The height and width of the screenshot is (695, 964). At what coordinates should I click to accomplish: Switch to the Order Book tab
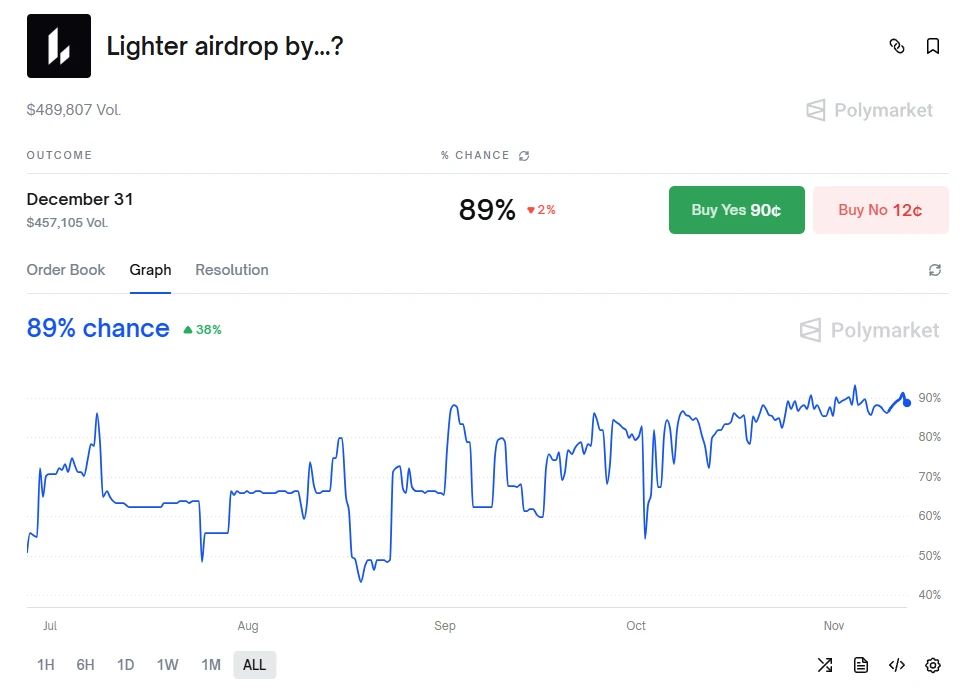(66, 270)
